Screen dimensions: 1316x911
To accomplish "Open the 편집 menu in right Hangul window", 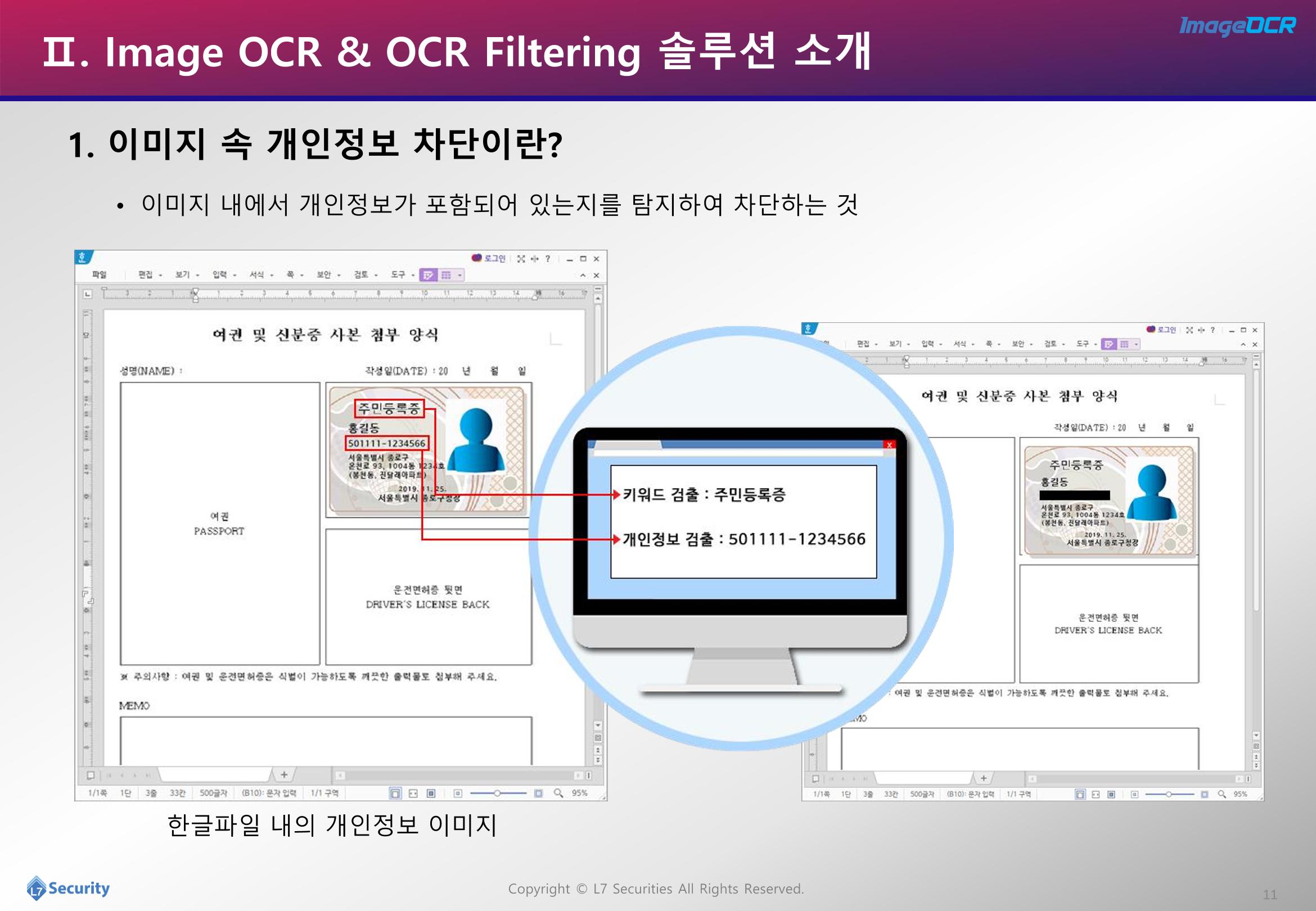I will click(x=863, y=344).
